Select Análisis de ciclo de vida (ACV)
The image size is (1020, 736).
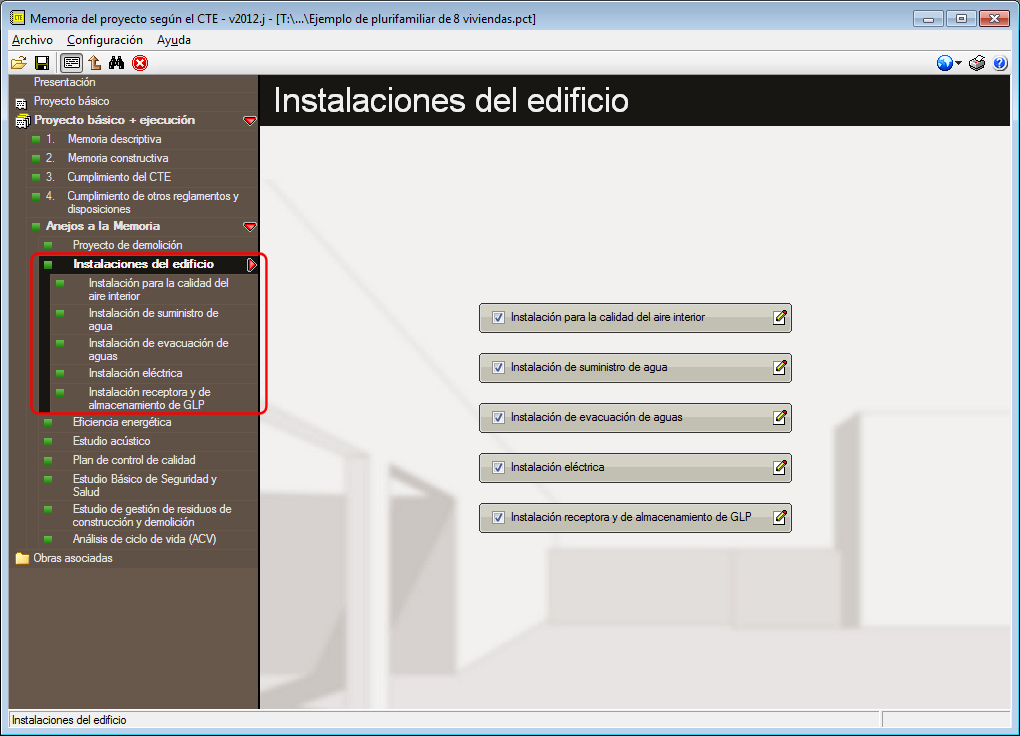pos(144,539)
